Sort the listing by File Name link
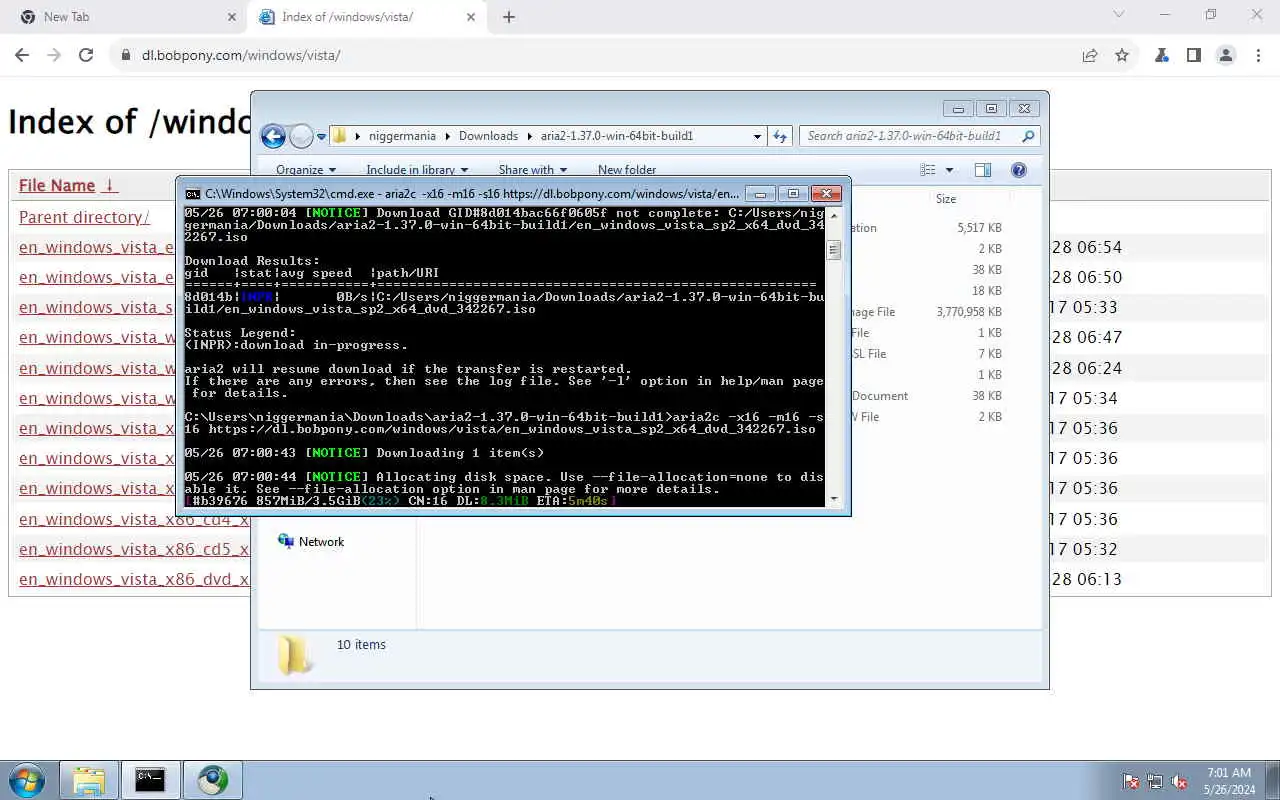Screen dimensions: 1280x800 [57, 185]
